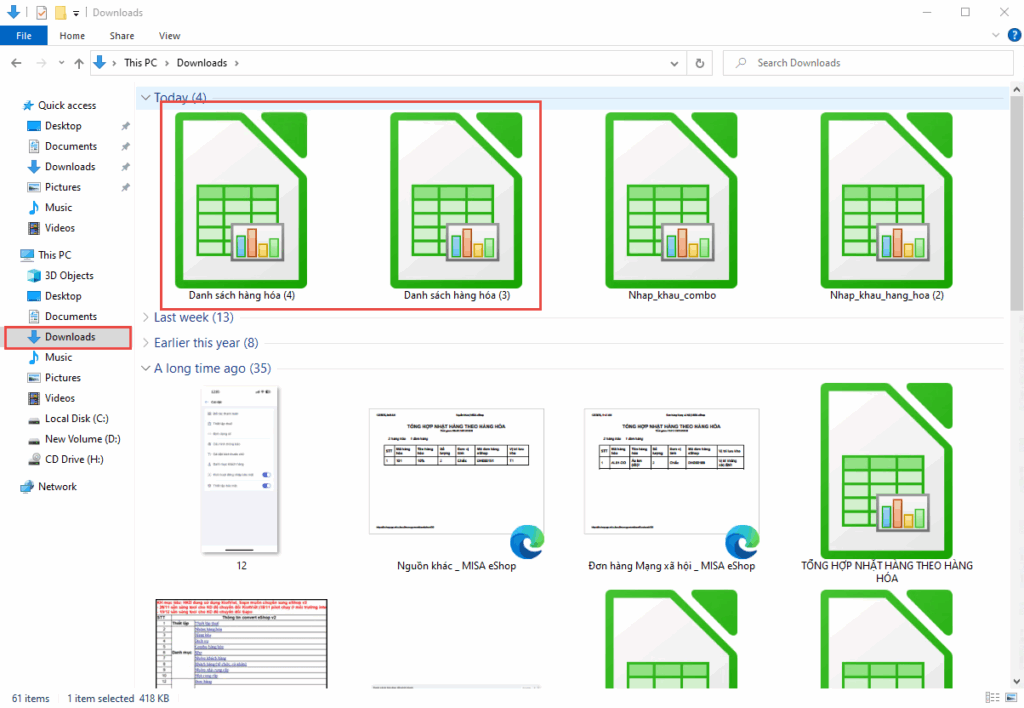The height and width of the screenshot is (708, 1024).
Task: Click the Back navigation arrow
Action: tap(17, 63)
